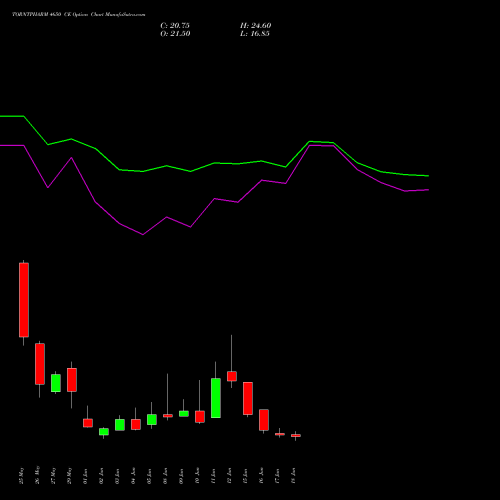Click the 25 May date label

pyautogui.click(x=22, y=475)
